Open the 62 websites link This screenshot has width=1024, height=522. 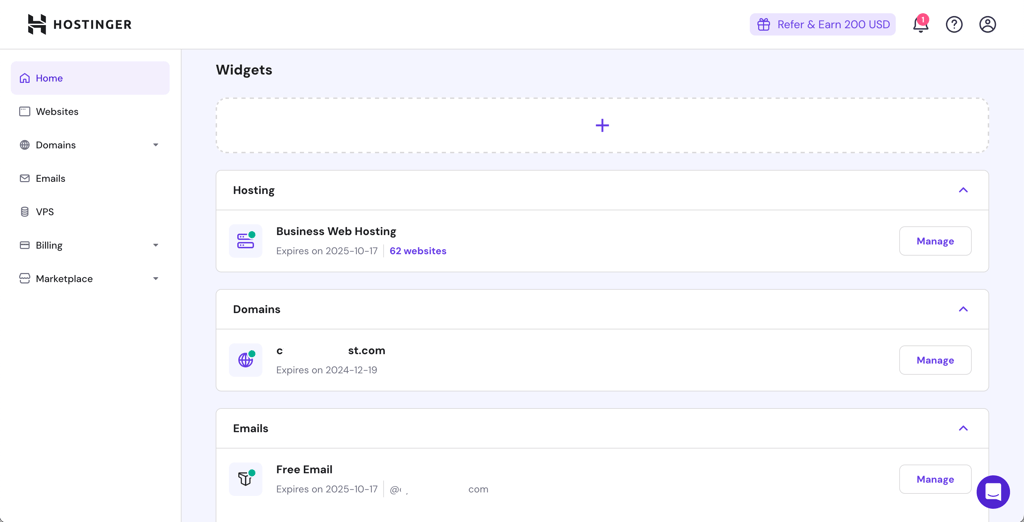pos(418,251)
